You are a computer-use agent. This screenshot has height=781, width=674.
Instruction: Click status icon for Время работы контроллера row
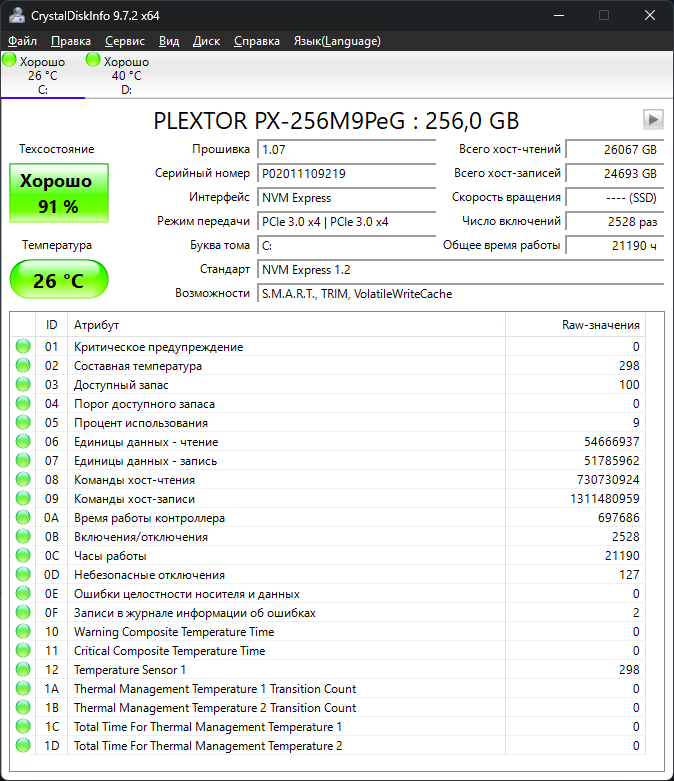point(23,517)
